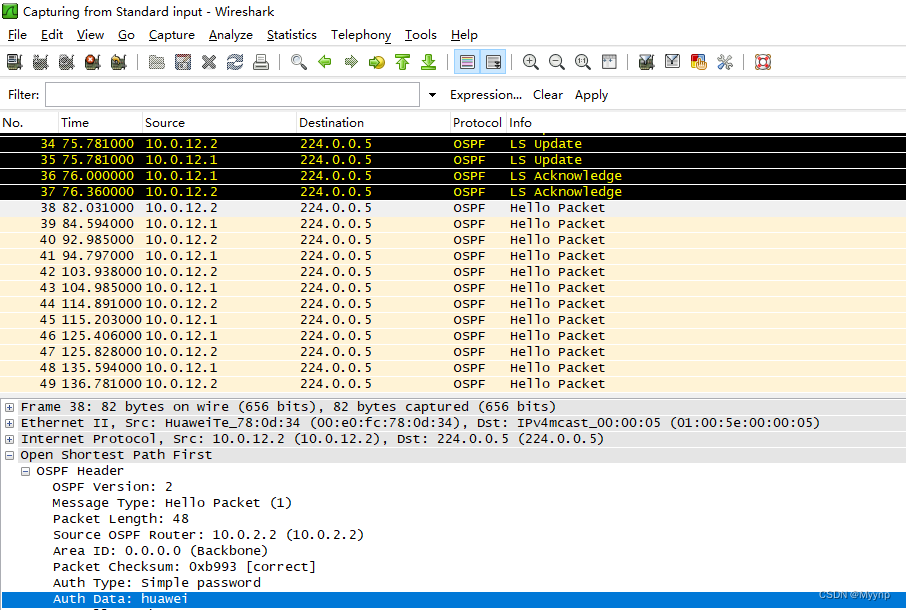Viewport: 906px width, 610px height.
Task: Sort packets by Time column
Action: [x=101, y=122]
